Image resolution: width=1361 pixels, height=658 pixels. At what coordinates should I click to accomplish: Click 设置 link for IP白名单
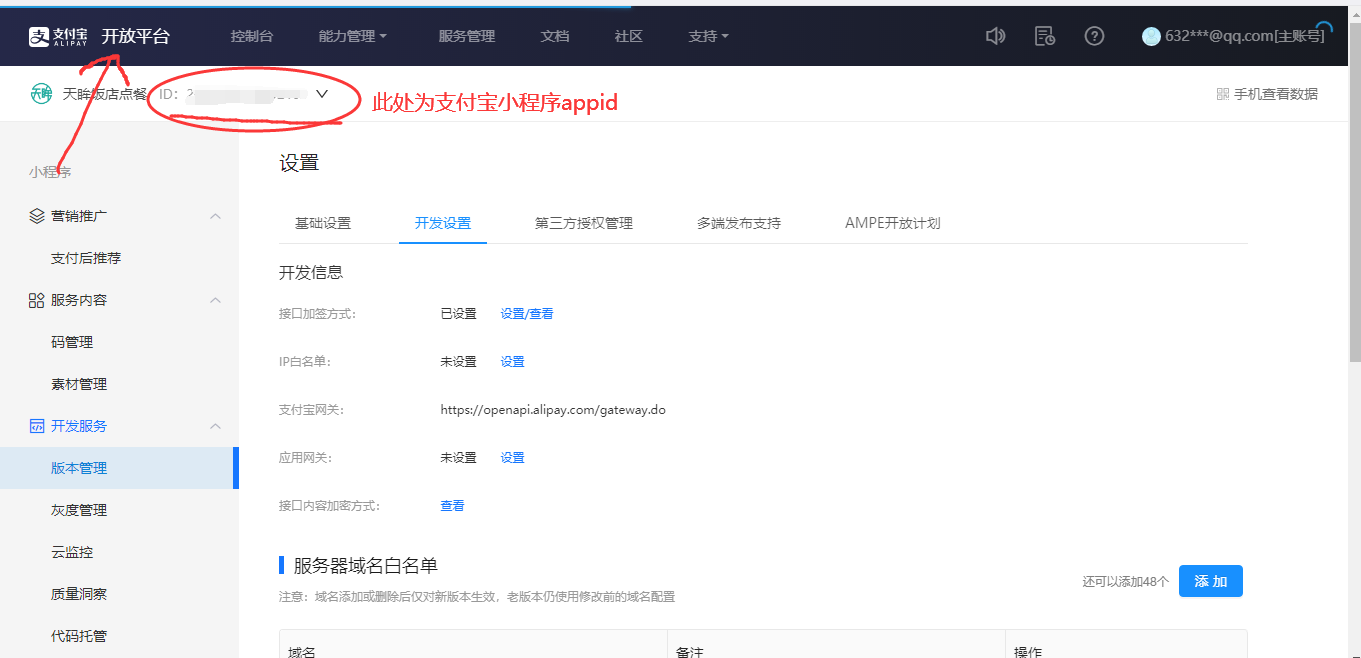click(x=513, y=362)
